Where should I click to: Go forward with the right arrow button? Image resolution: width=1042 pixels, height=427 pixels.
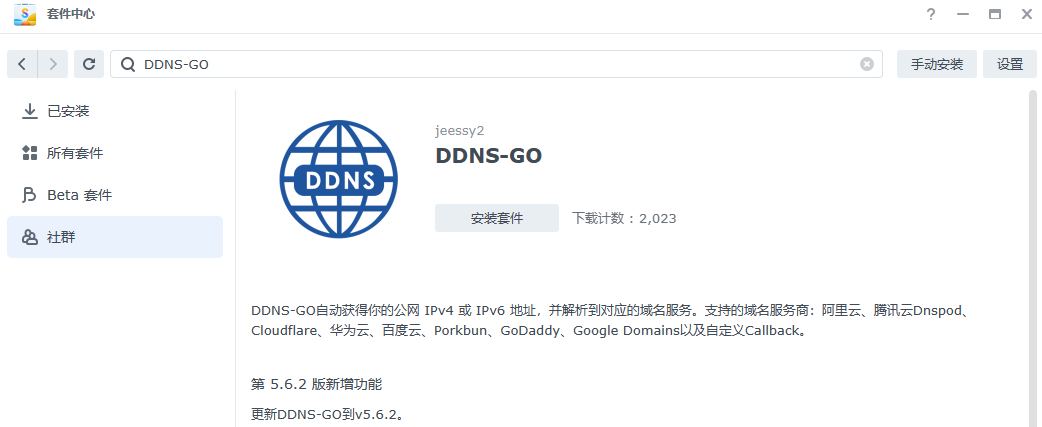[53, 64]
